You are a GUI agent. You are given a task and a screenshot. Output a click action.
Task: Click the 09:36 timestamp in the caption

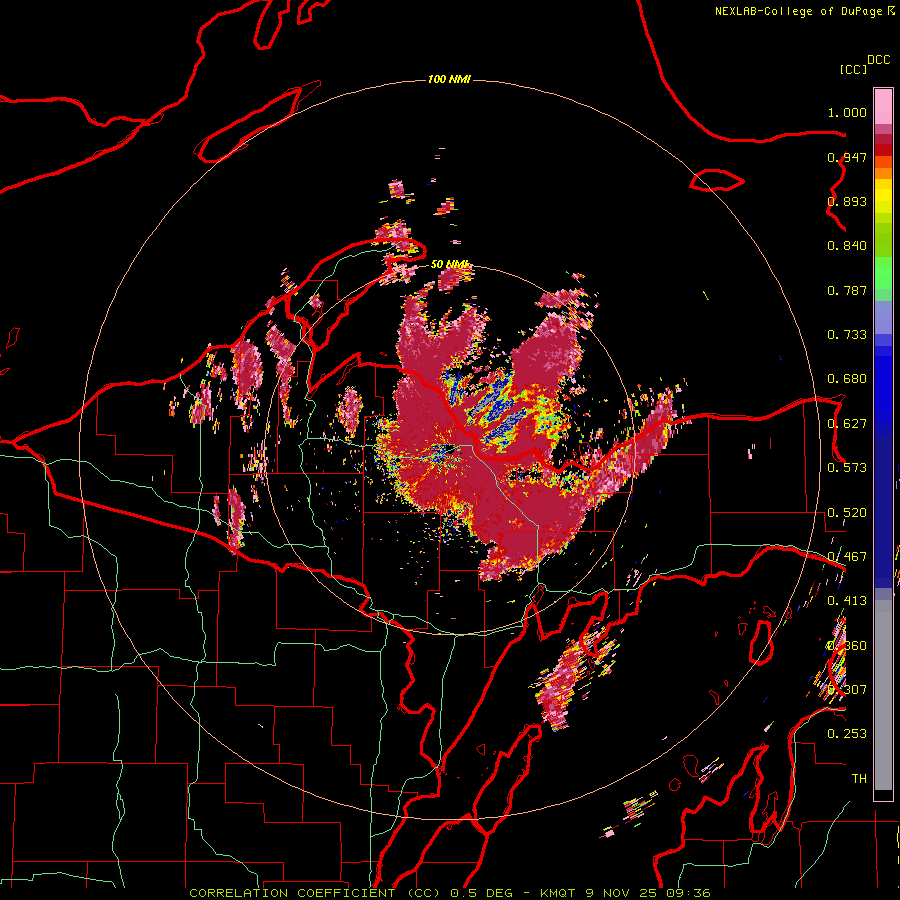click(x=688, y=893)
